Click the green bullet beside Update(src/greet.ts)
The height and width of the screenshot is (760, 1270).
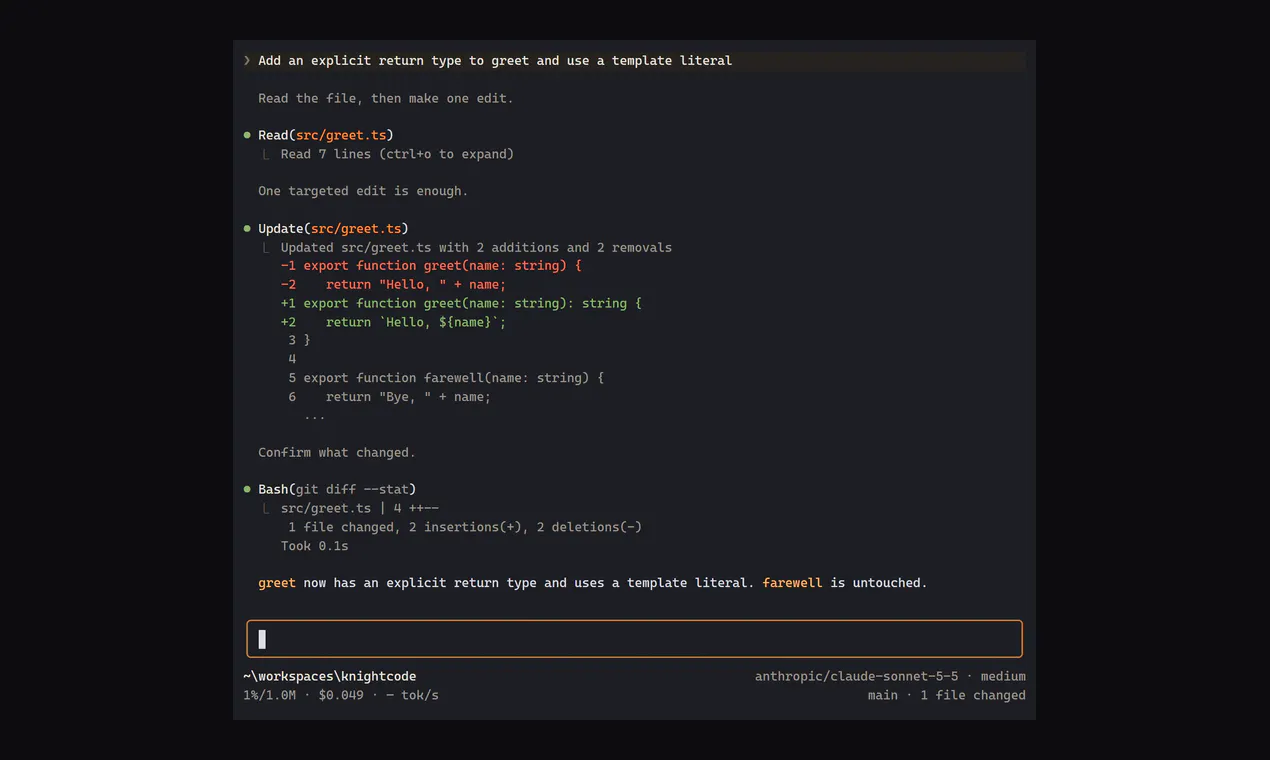pyautogui.click(x=247, y=229)
